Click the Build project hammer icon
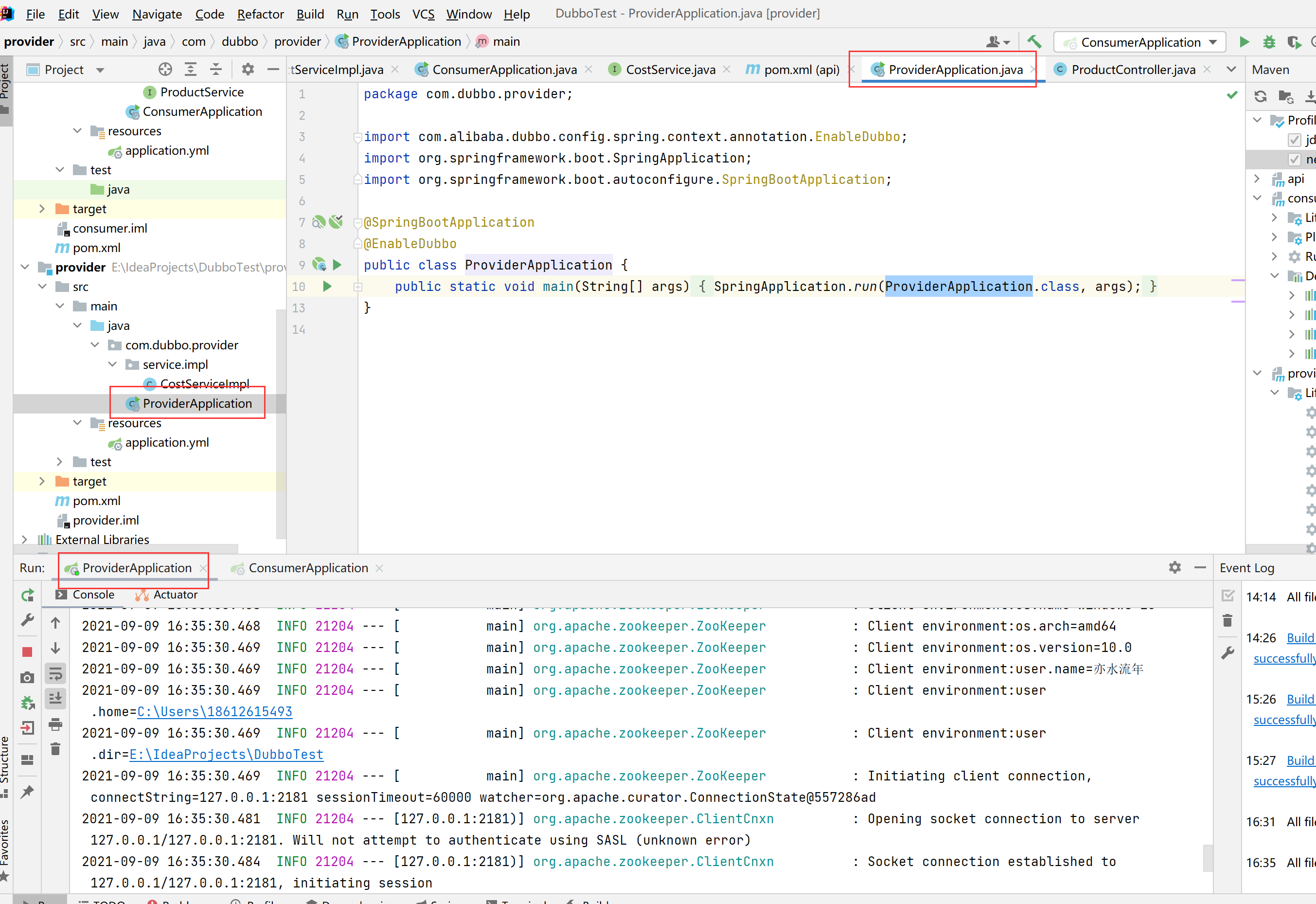 [x=1034, y=42]
